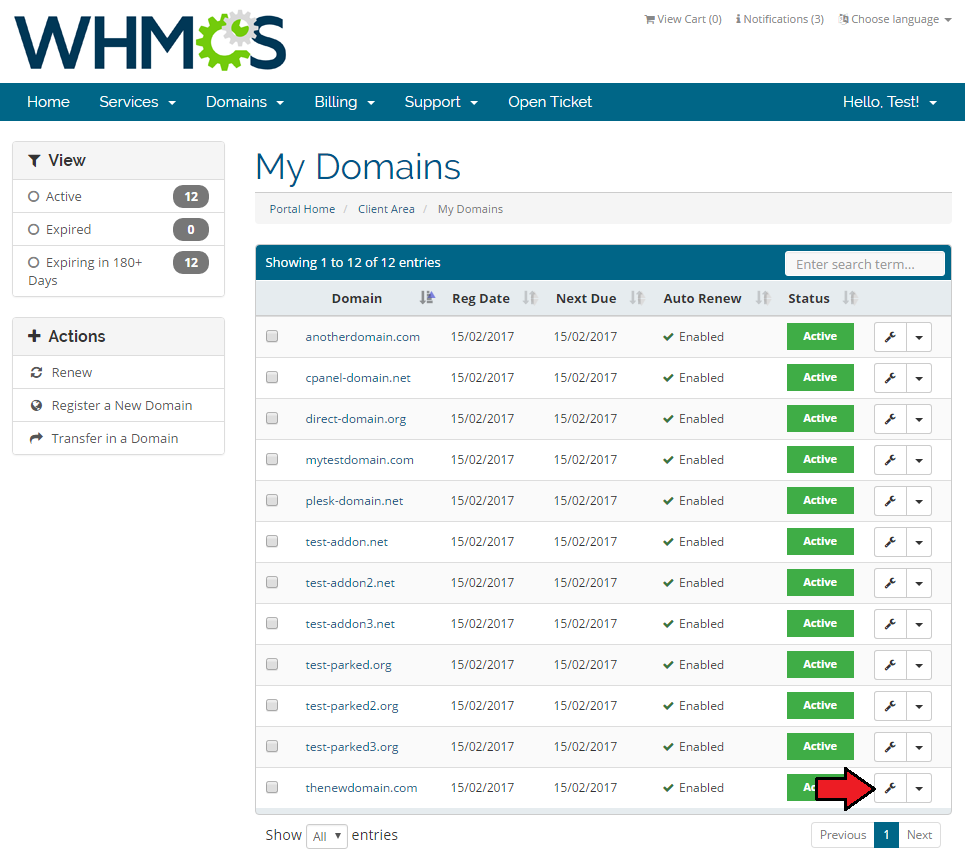Click the wrench icon for test-parked2.org
The image size is (965, 861).
(890, 706)
